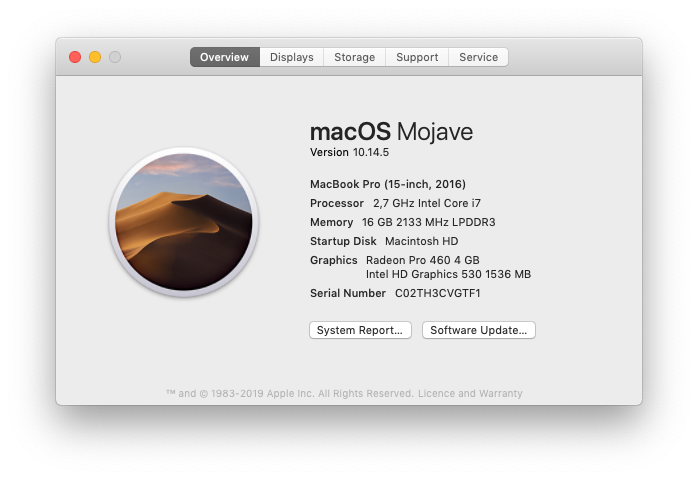
Task: Click the Startup Disk label
Action: tap(343, 241)
